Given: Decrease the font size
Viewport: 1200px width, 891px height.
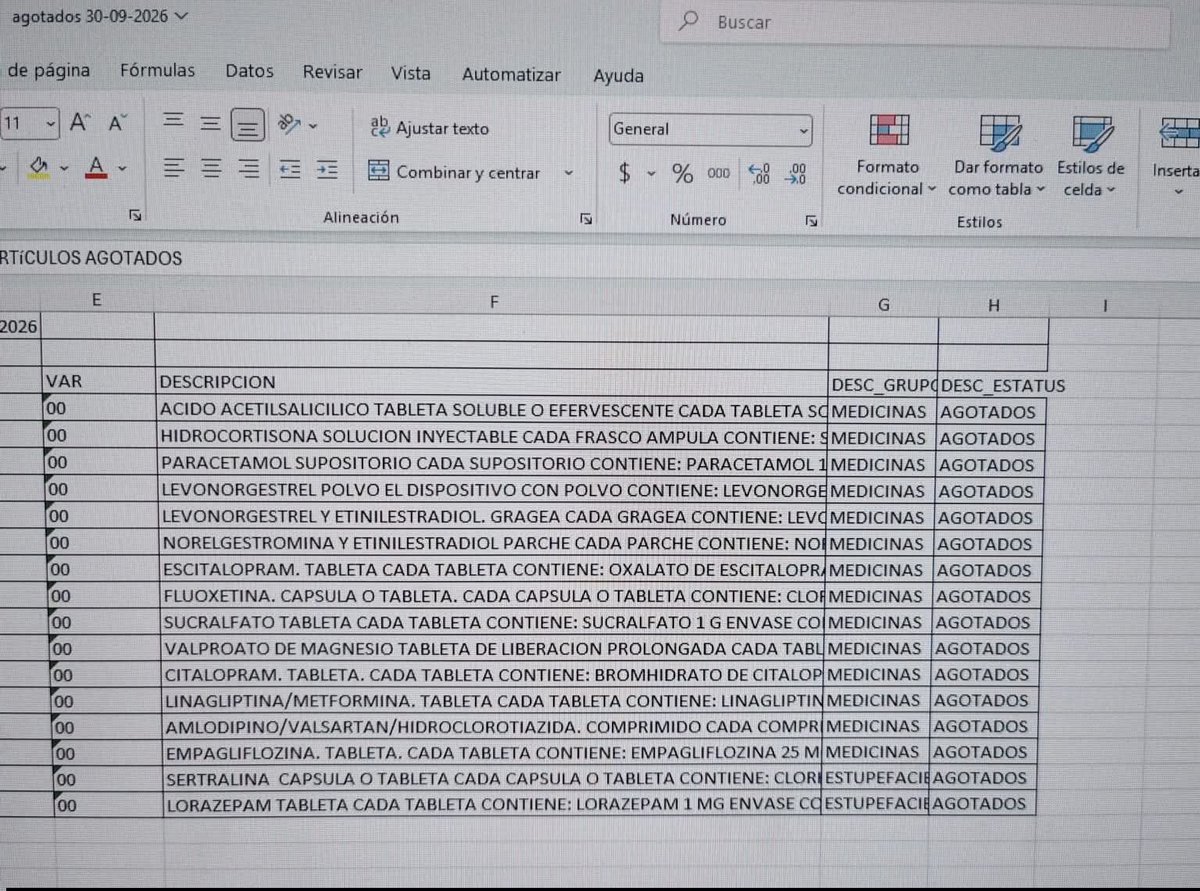Looking at the screenshot, I should tap(118, 123).
